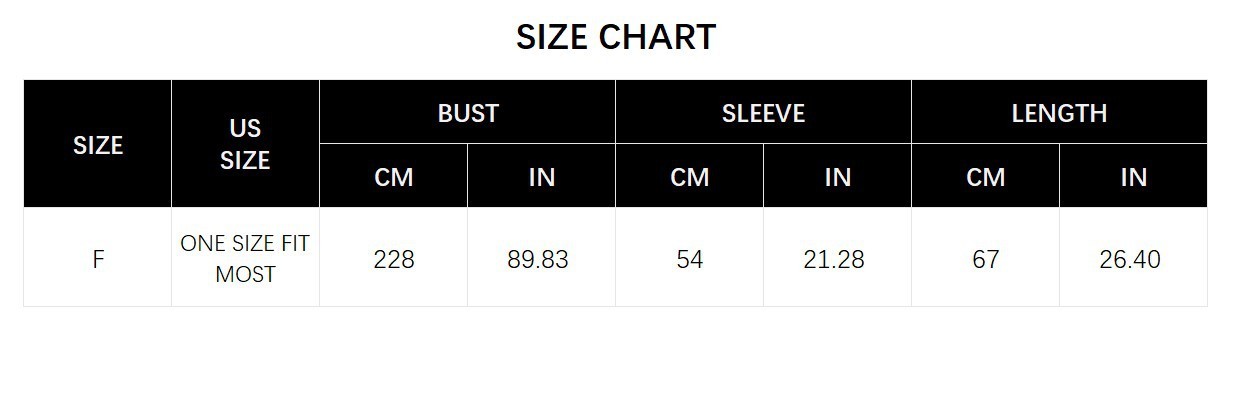
Task: Select the US SIZE column header
Action: [x=245, y=144]
